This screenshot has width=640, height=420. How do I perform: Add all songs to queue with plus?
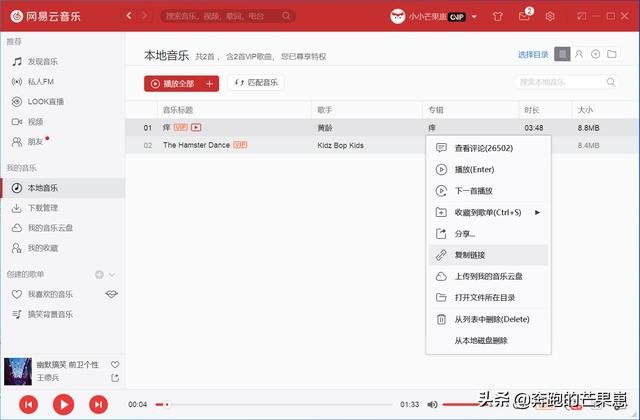tap(210, 84)
